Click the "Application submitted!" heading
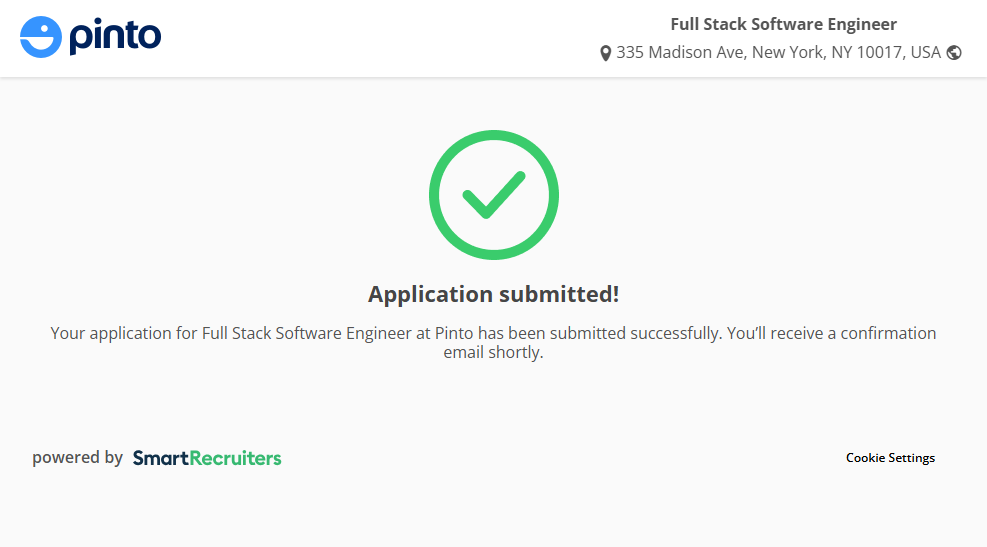 494,294
